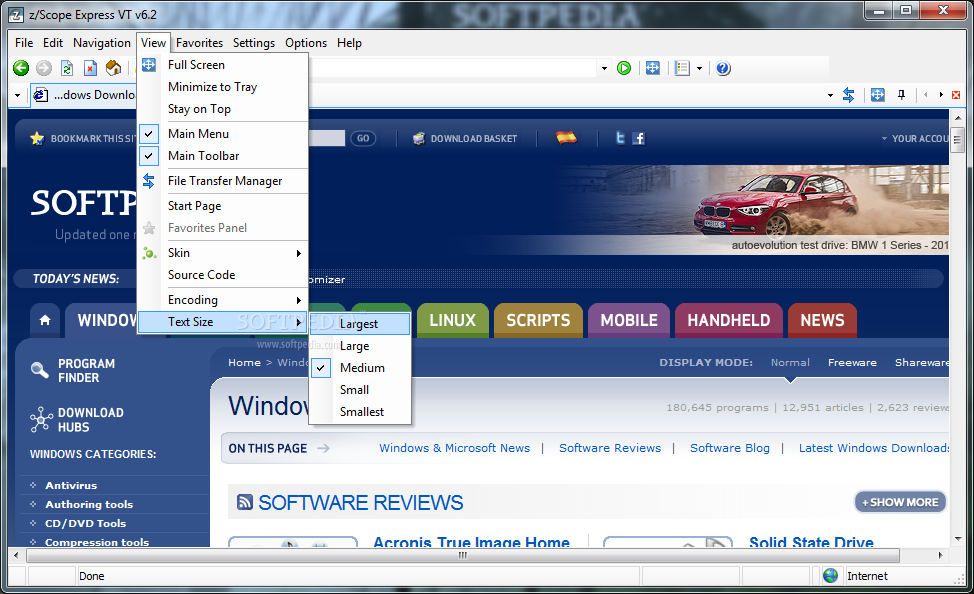Open the Settings menu
The height and width of the screenshot is (594, 974).
click(x=254, y=43)
